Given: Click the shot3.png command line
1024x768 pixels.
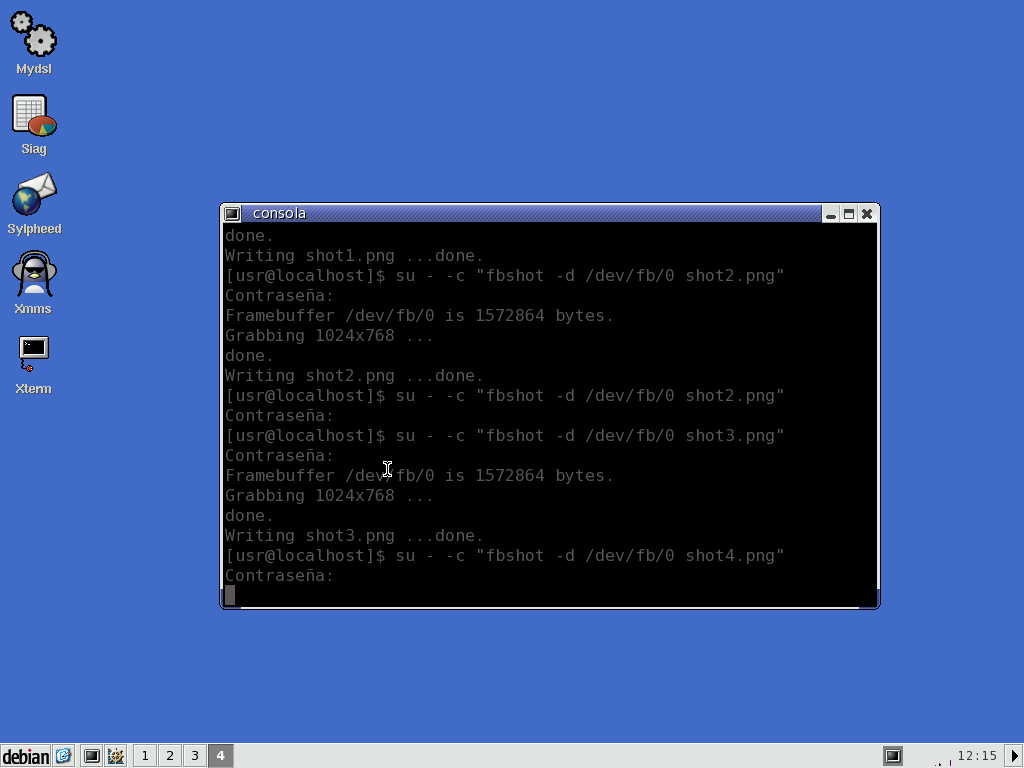Looking at the screenshot, I should [x=504, y=436].
